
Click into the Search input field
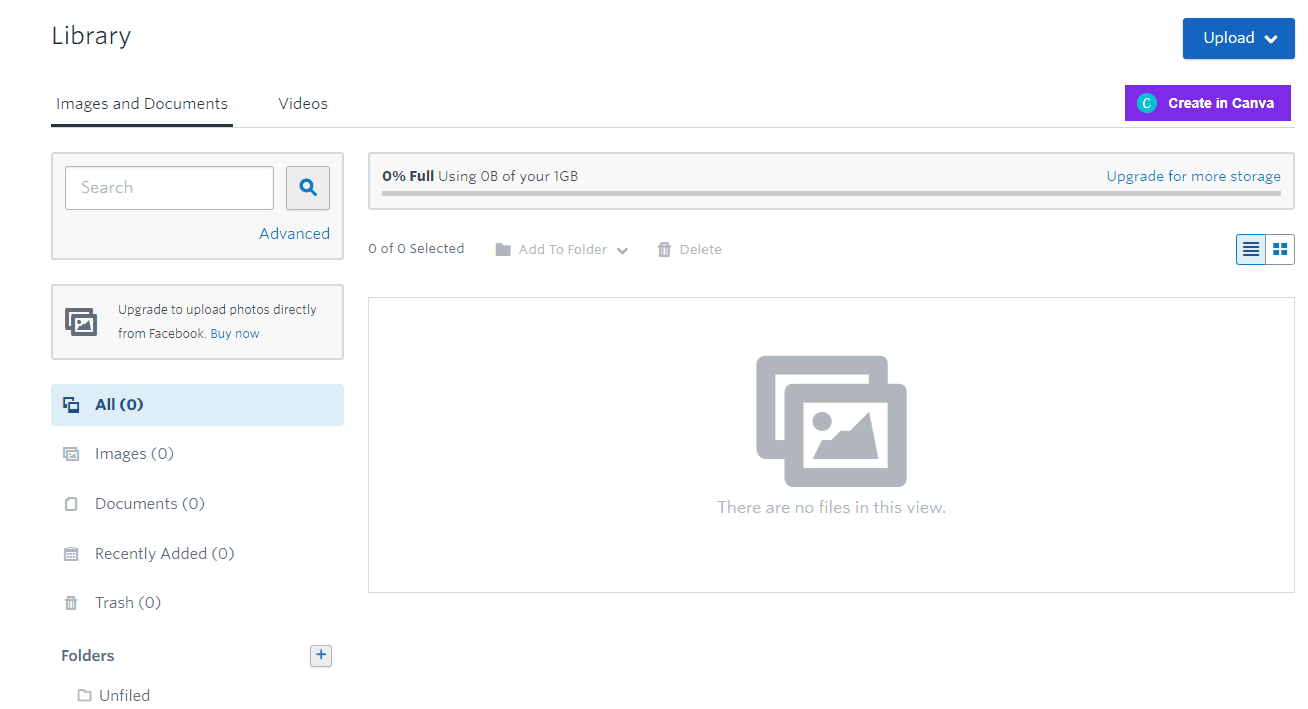tap(169, 187)
